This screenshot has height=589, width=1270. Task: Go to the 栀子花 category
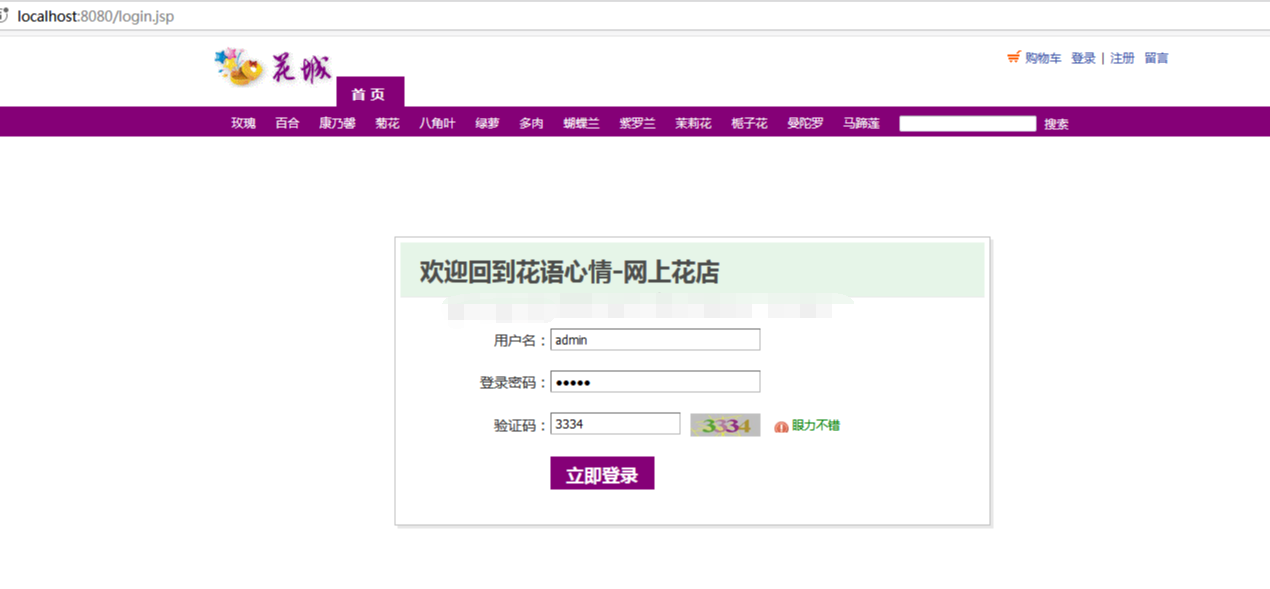(x=749, y=124)
